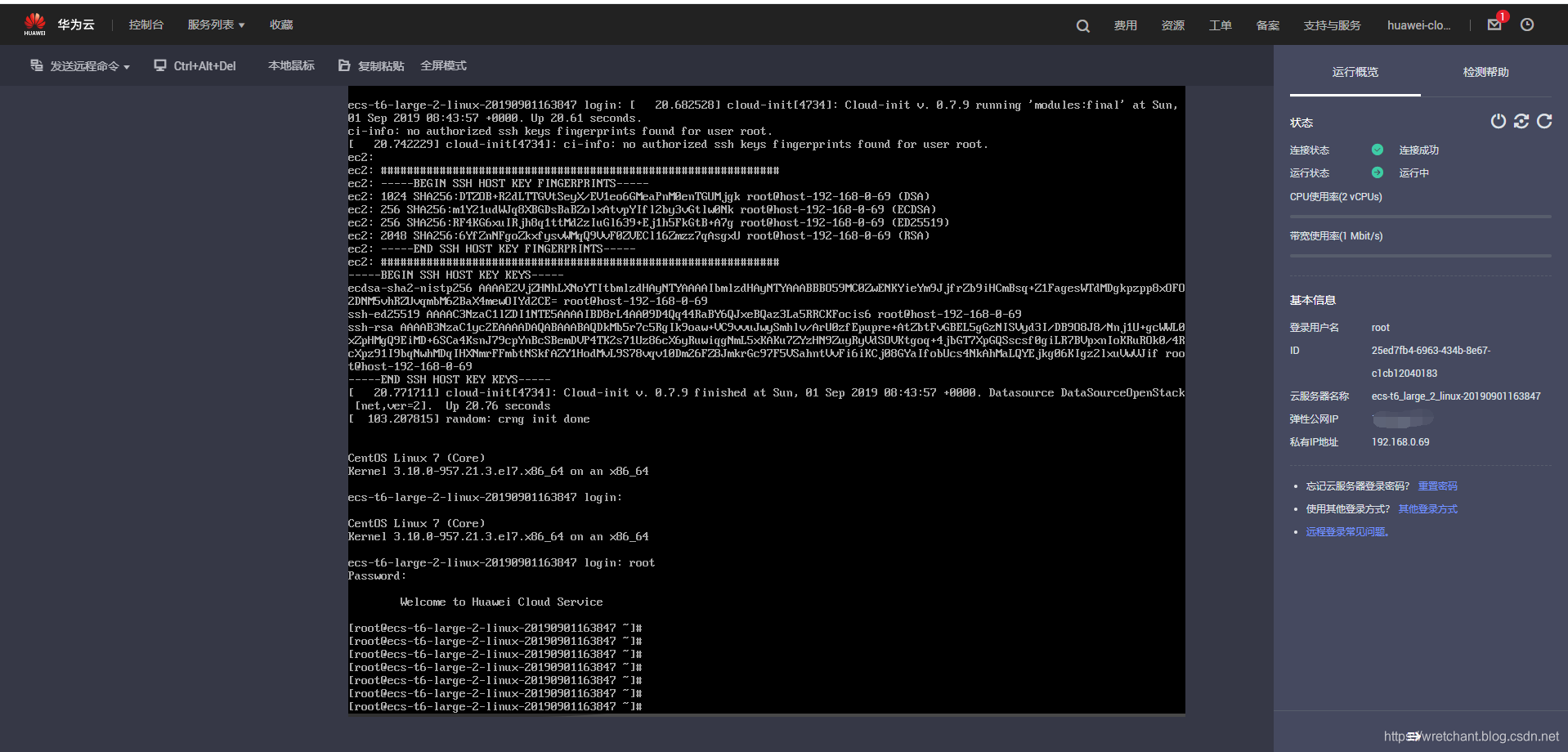
Task: Click the 带宽使用率 bandwidth bar
Action: click(1420, 256)
